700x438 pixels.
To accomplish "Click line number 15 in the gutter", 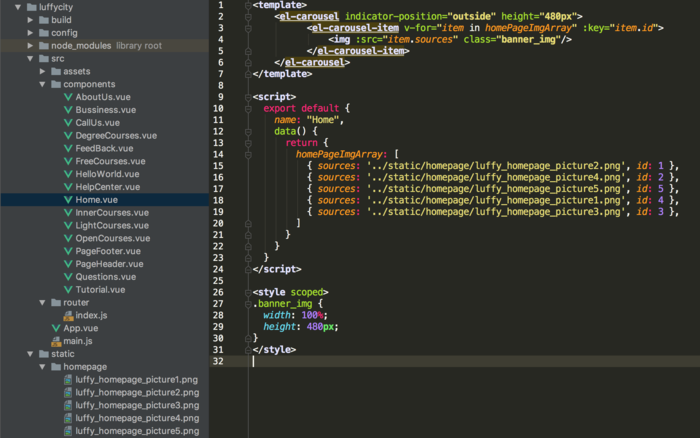I will point(218,166).
